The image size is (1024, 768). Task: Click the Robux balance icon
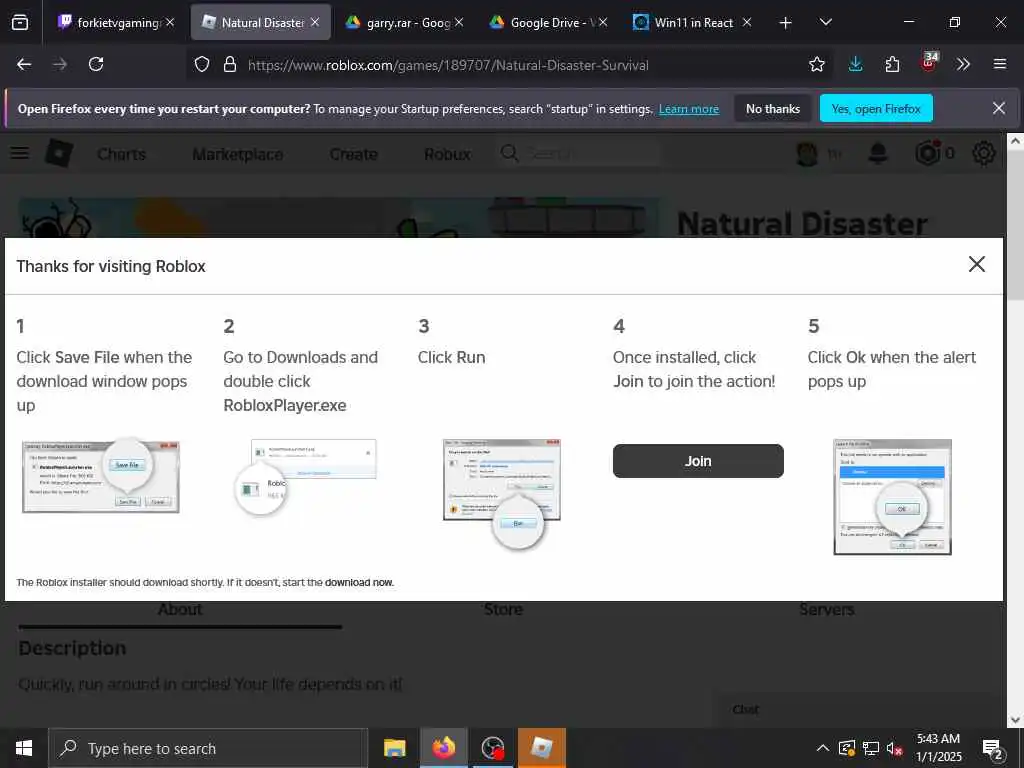tap(928, 153)
